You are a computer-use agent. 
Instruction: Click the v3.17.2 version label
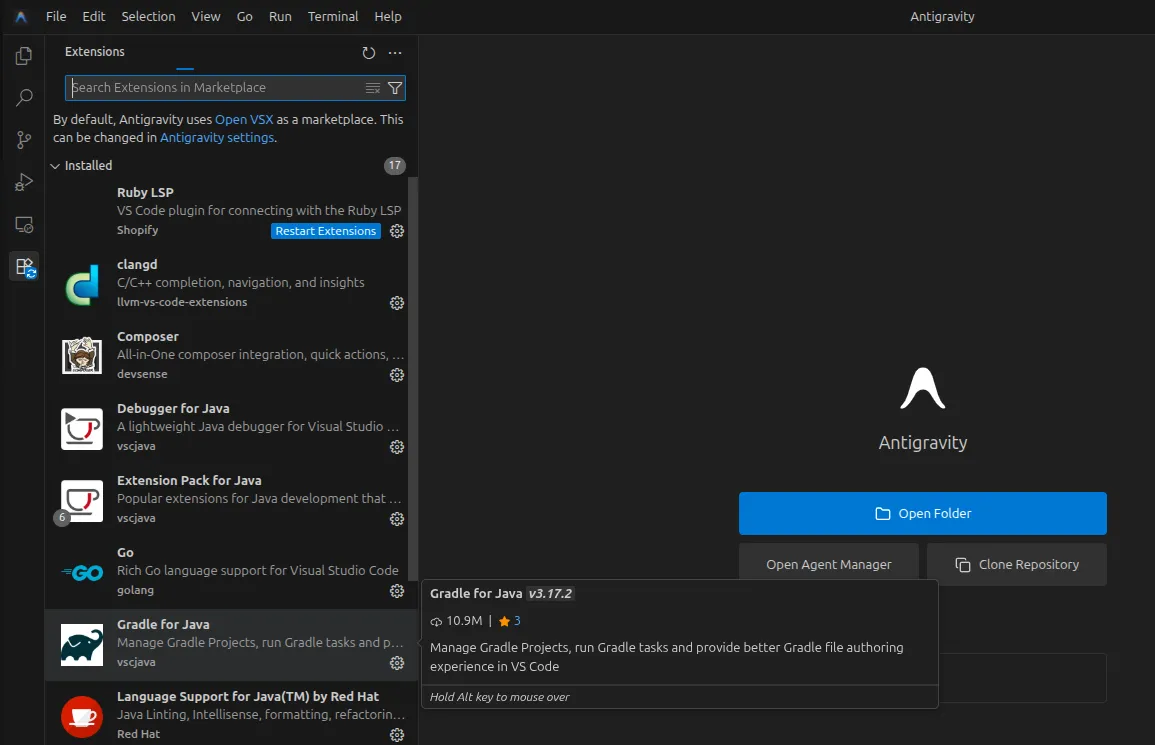point(550,594)
